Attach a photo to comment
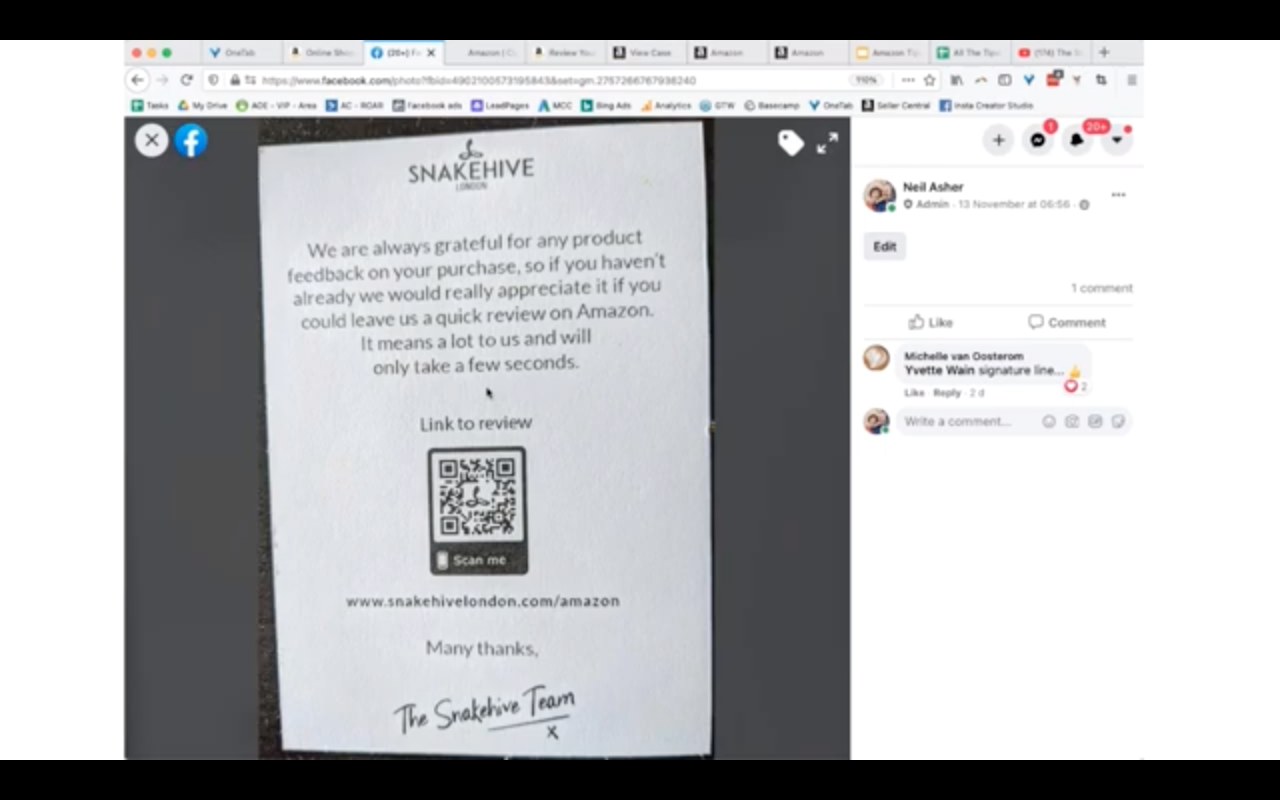This screenshot has width=1280, height=800. [x=1072, y=421]
